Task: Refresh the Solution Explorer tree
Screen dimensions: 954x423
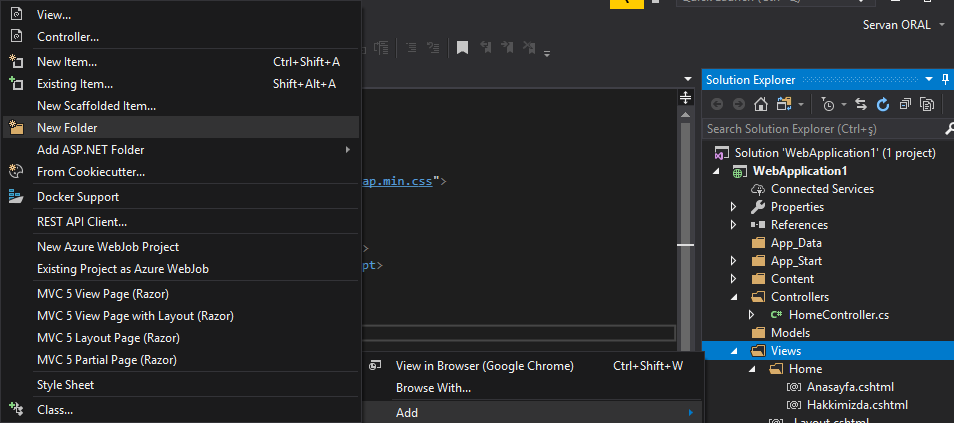Action: 883,105
